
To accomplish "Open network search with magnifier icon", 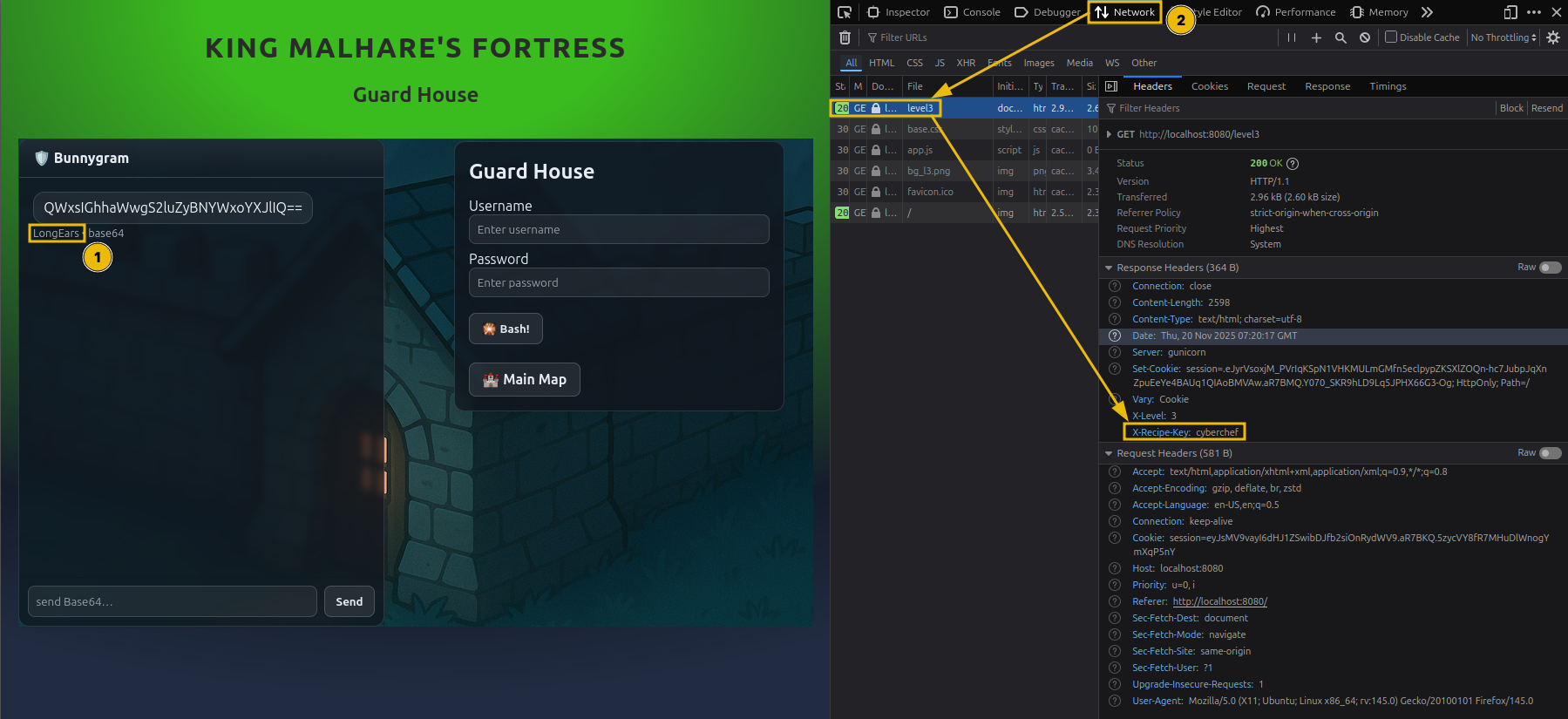I will coord(1341,37).
